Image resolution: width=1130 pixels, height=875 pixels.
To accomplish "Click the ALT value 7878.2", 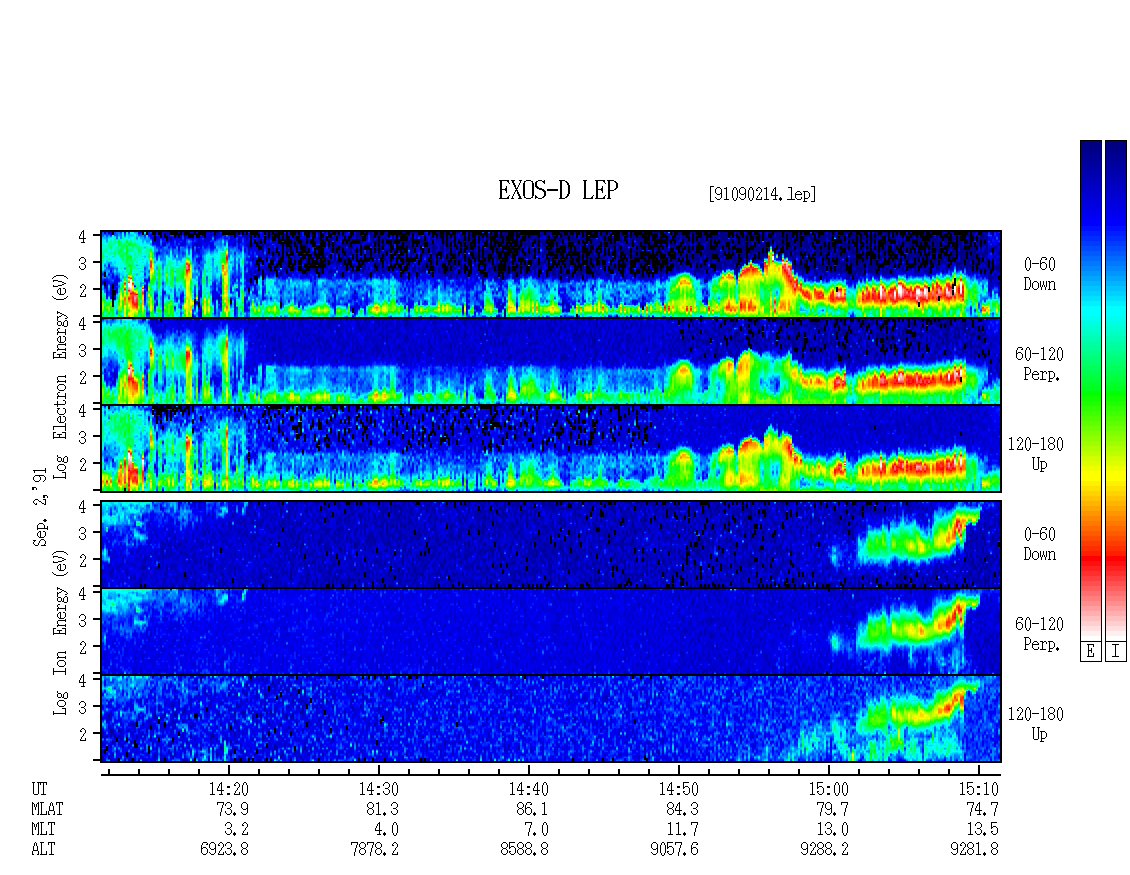I will tap(374, 850).
